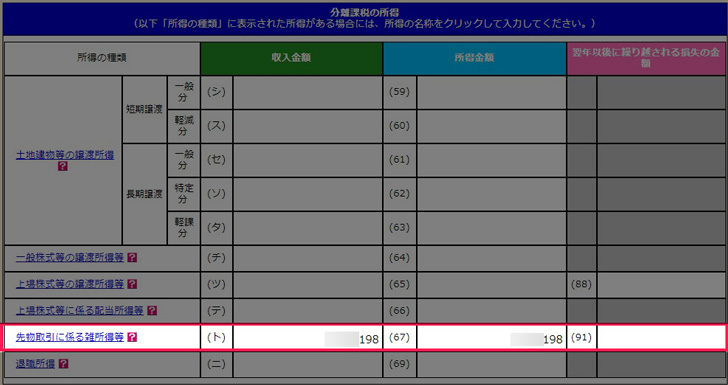Open the 上場株式等に係る配当所得等 link
The width and height of the screenshot is (728, 385).
pos(79,311)
